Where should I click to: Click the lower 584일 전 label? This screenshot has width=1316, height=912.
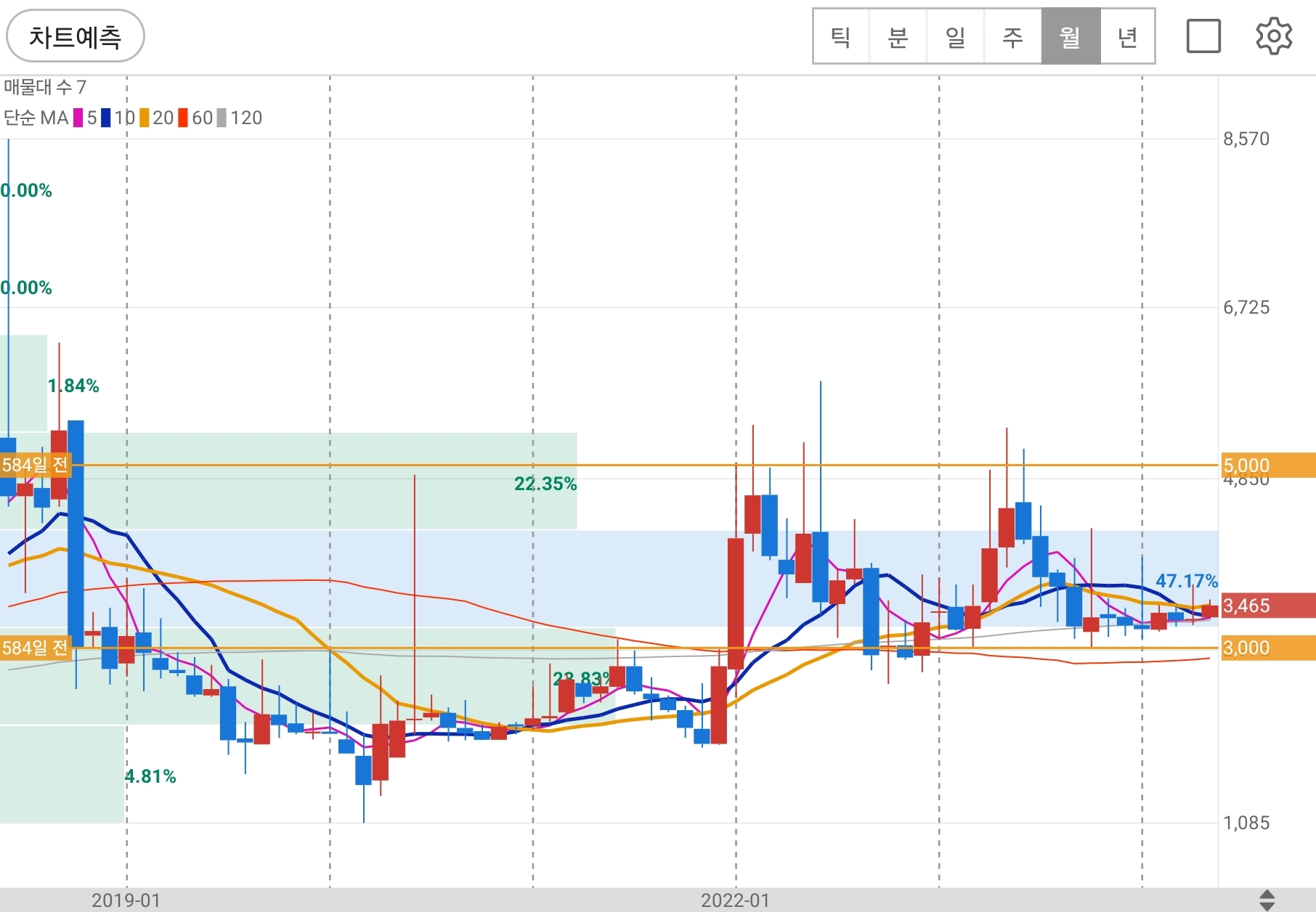[x=36, y=648]
